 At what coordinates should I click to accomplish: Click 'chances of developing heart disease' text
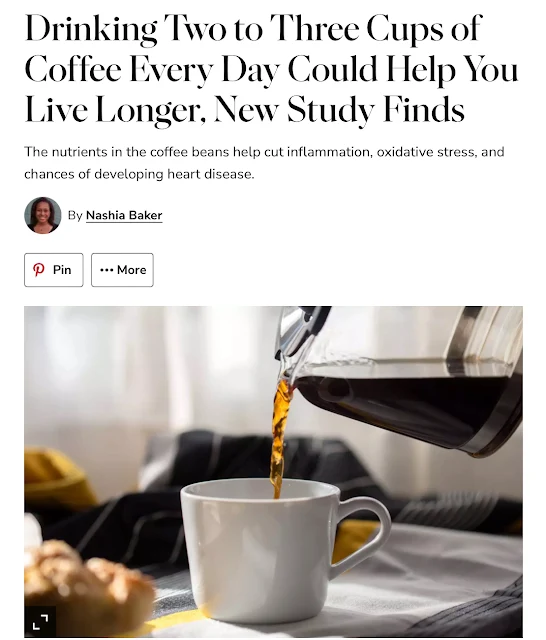pyautogui.click(x=139, y=174)
